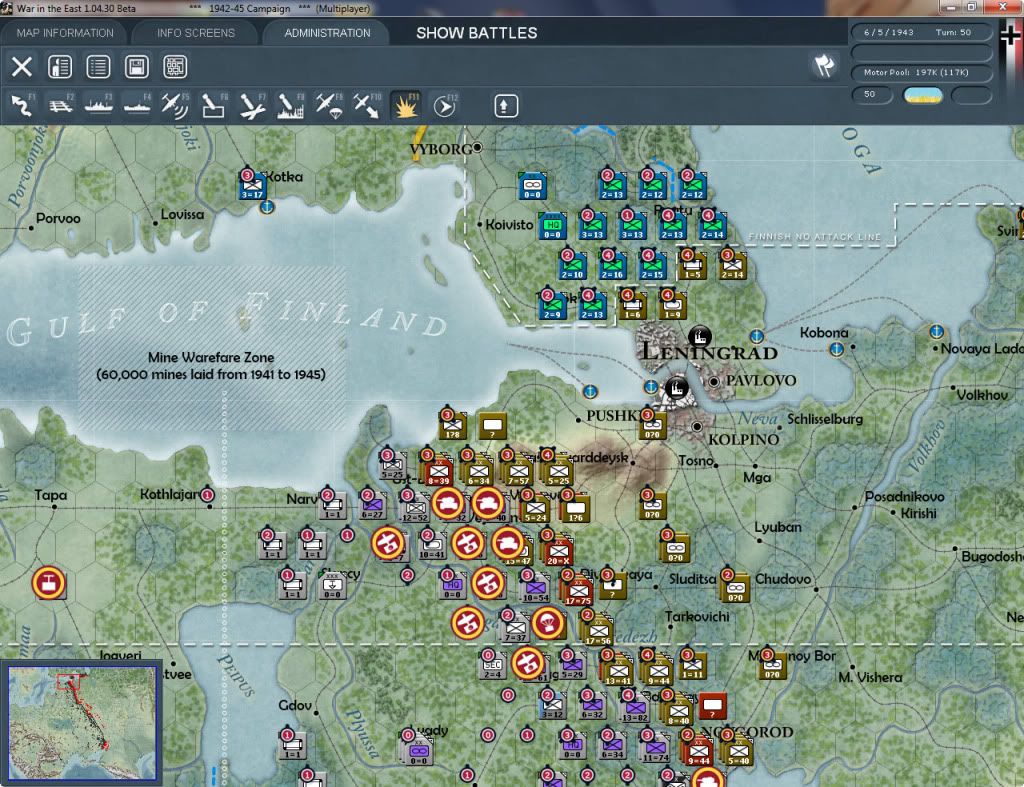Screen dimensions: 1024x787
Task: Select the F10 Air Transfer mode icon
Action: (367, 106)
